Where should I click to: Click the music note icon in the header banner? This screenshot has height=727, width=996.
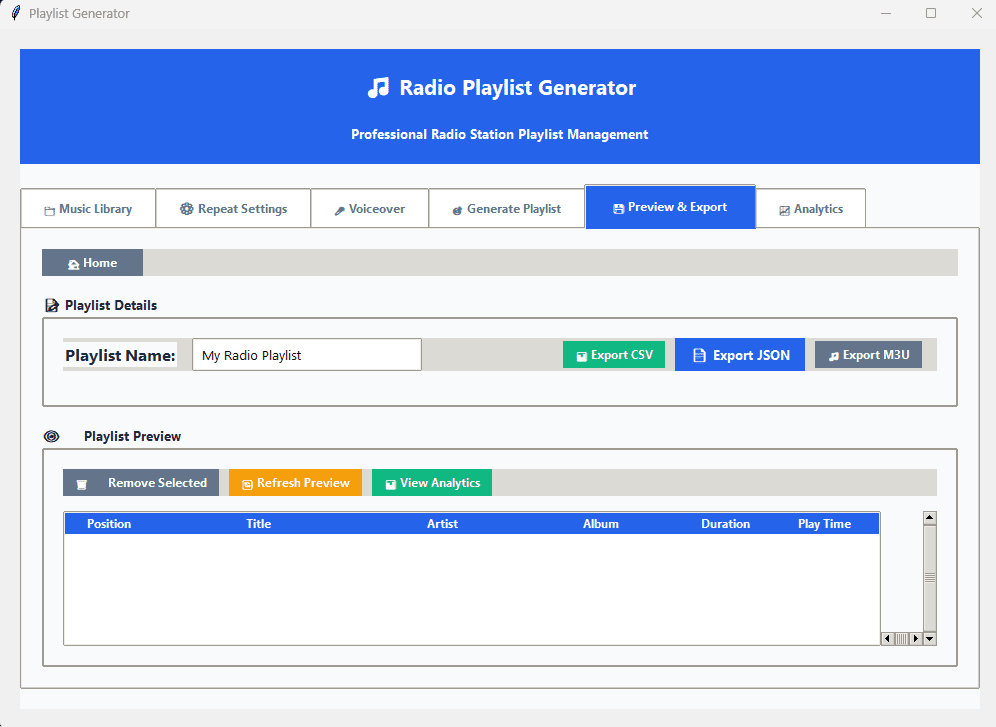point(378,88)
